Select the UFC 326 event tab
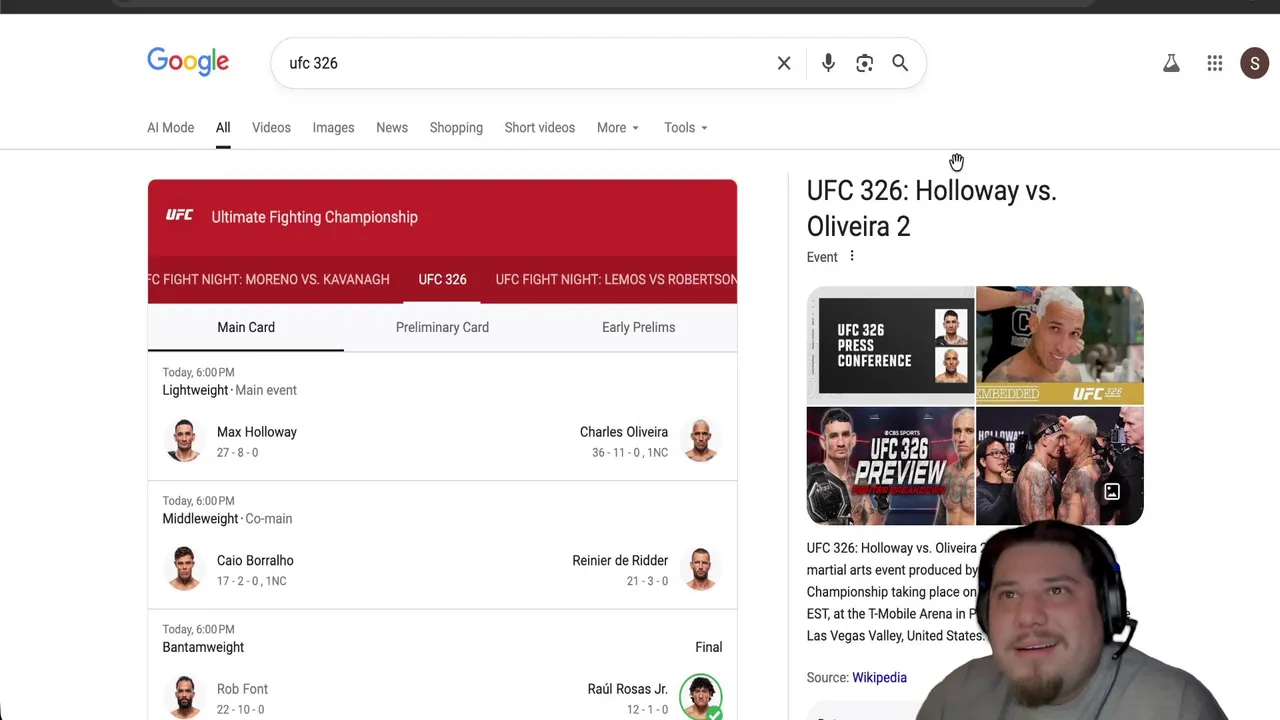This screenshot has height=720, width=1280. click(x=442, y=279)
